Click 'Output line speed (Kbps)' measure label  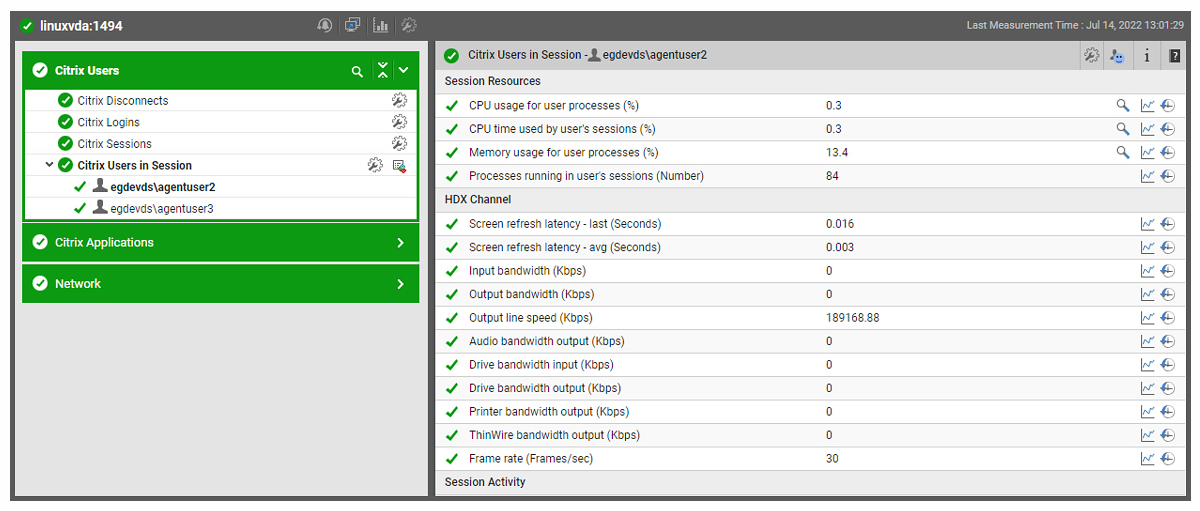pyautogui.click(x=531, y=318)
